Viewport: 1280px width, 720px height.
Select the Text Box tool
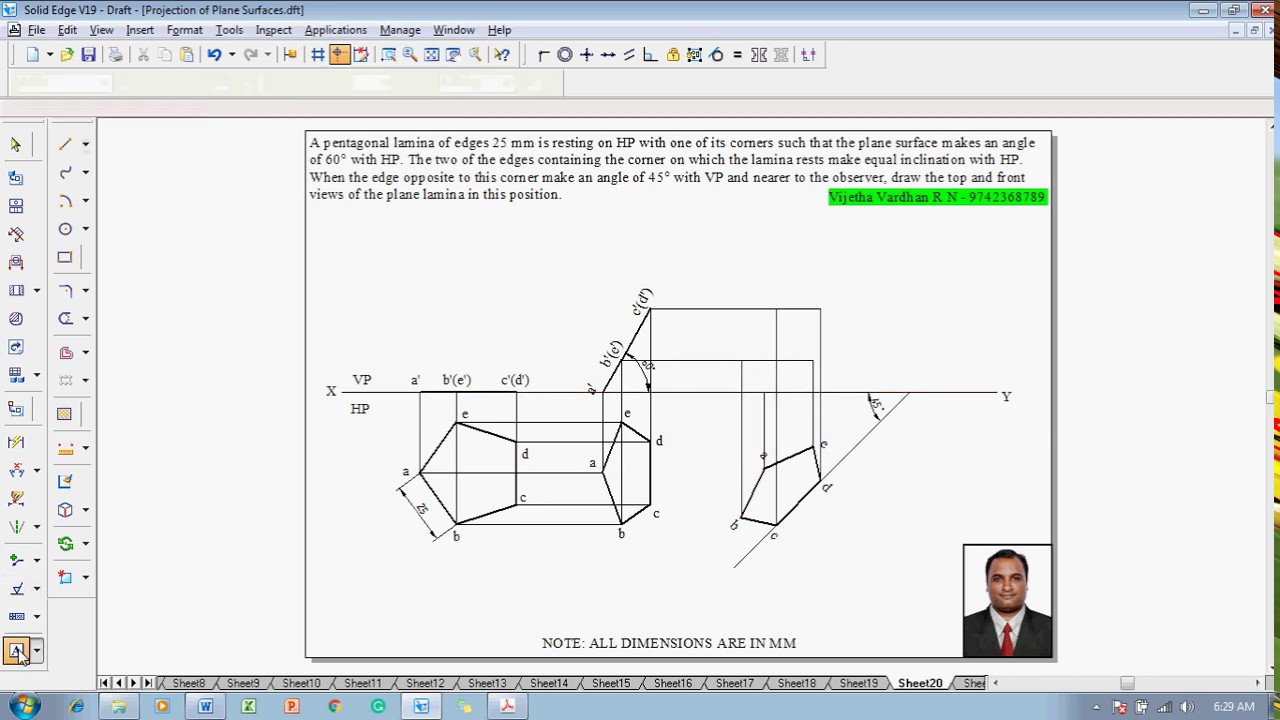coord(16,651)
